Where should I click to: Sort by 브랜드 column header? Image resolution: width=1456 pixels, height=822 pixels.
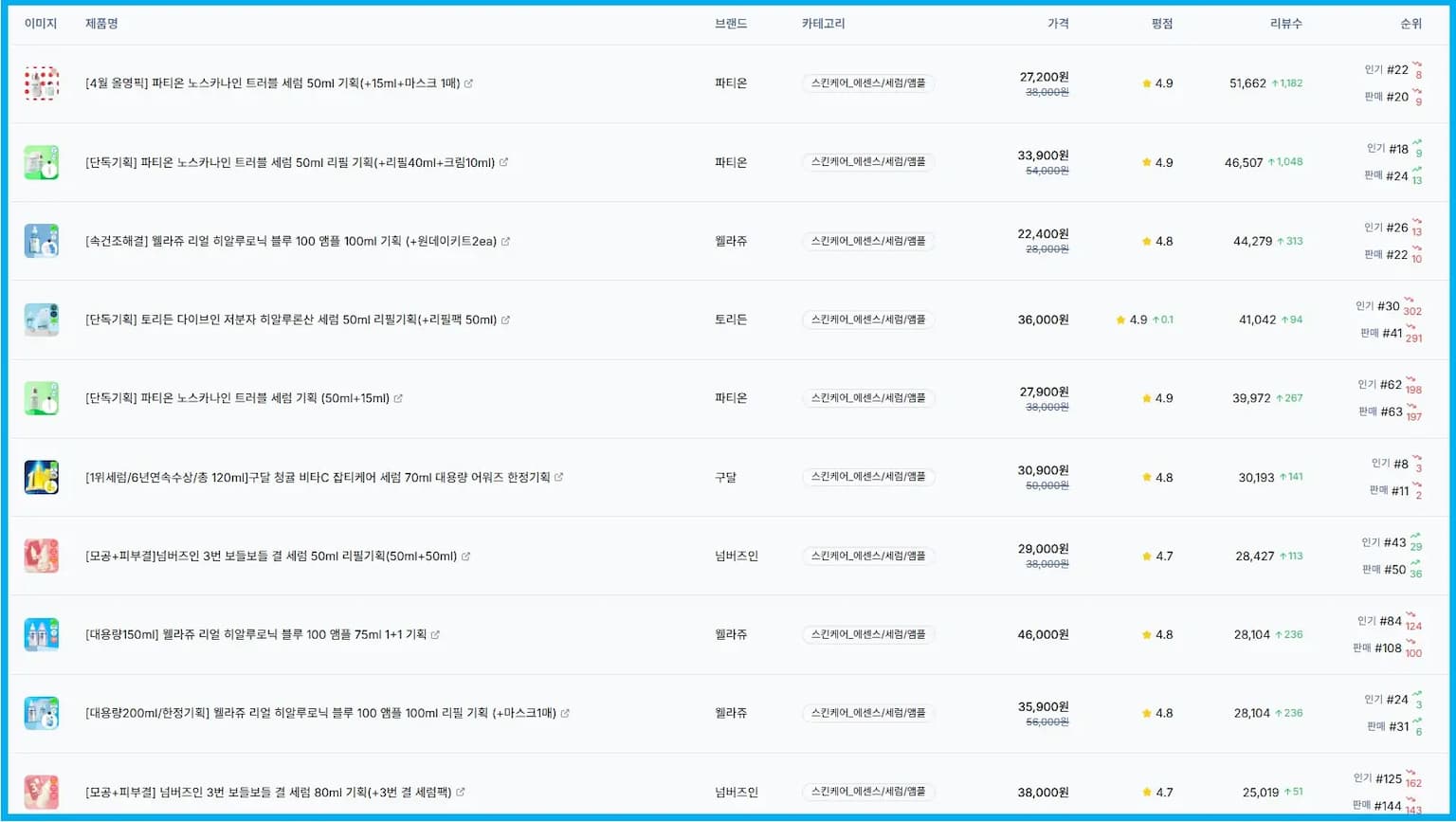point(731,24)
